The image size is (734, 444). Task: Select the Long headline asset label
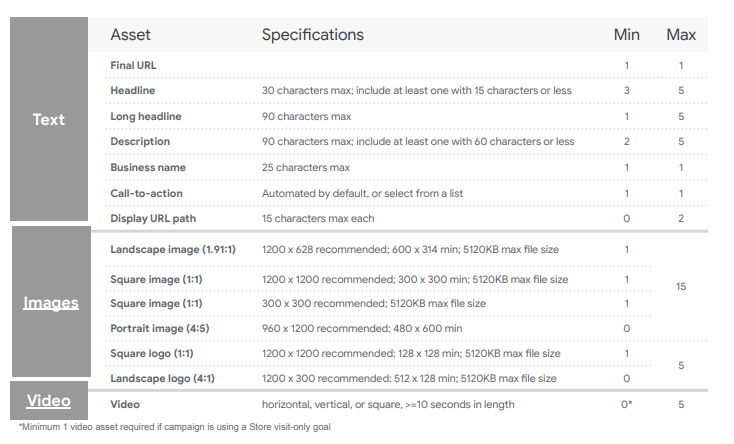coord(146,116)
